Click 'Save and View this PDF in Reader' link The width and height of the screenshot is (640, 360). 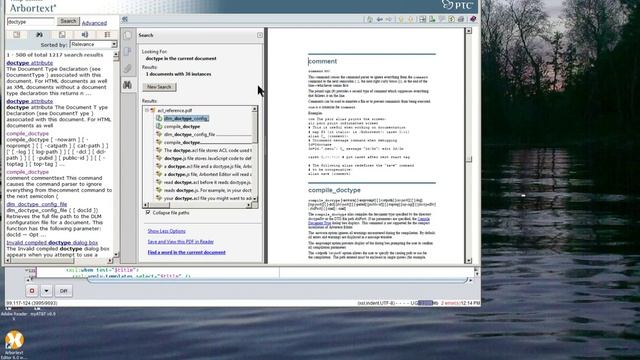point(180,242)
